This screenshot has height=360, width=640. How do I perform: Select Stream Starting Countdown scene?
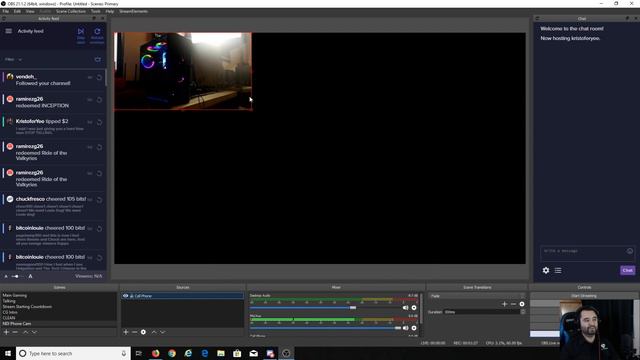[27, 307]
